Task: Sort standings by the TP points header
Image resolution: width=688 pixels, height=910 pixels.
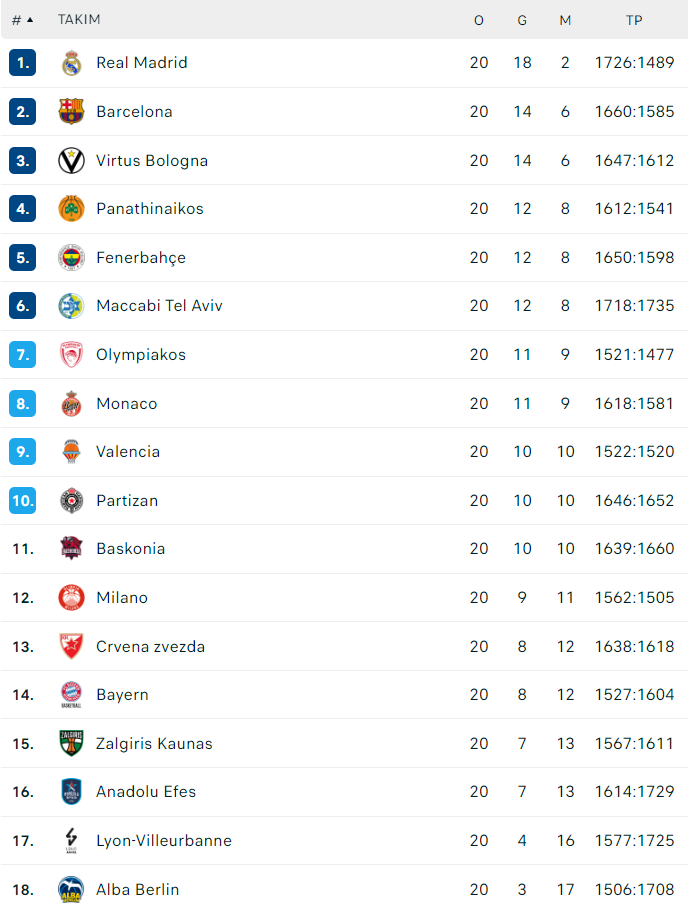Action: pos(634,20)
